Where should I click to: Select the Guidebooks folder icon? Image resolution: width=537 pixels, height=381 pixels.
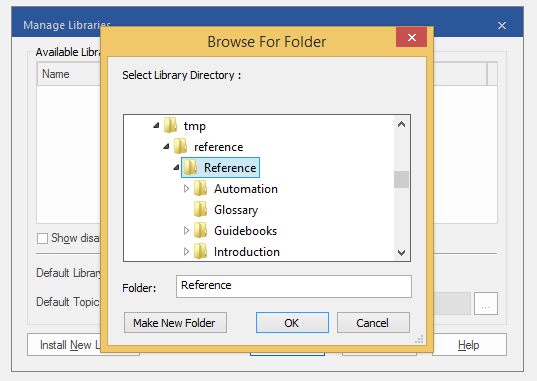point(200,230)
